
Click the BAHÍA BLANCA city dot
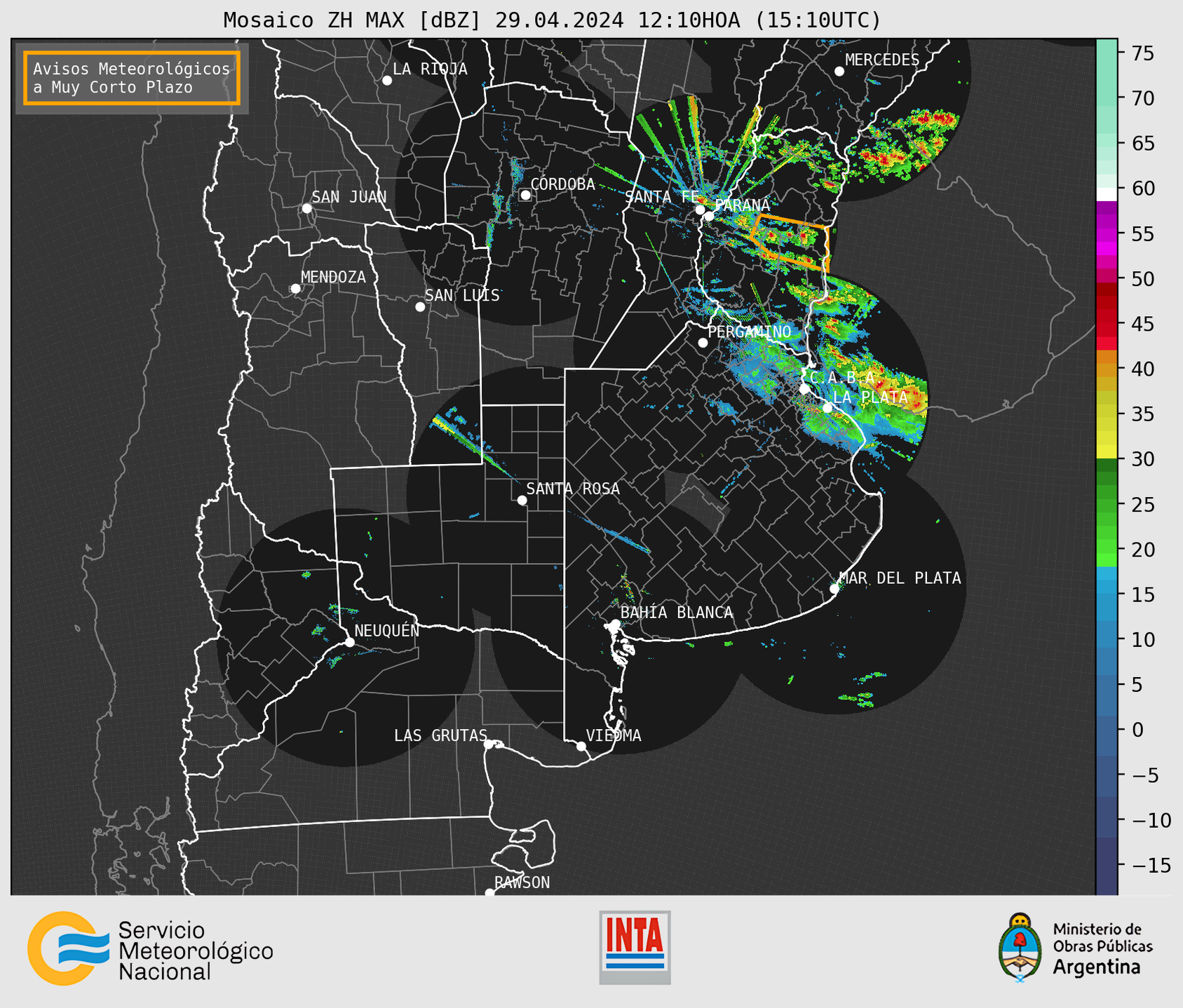click(x=615, y=624)
